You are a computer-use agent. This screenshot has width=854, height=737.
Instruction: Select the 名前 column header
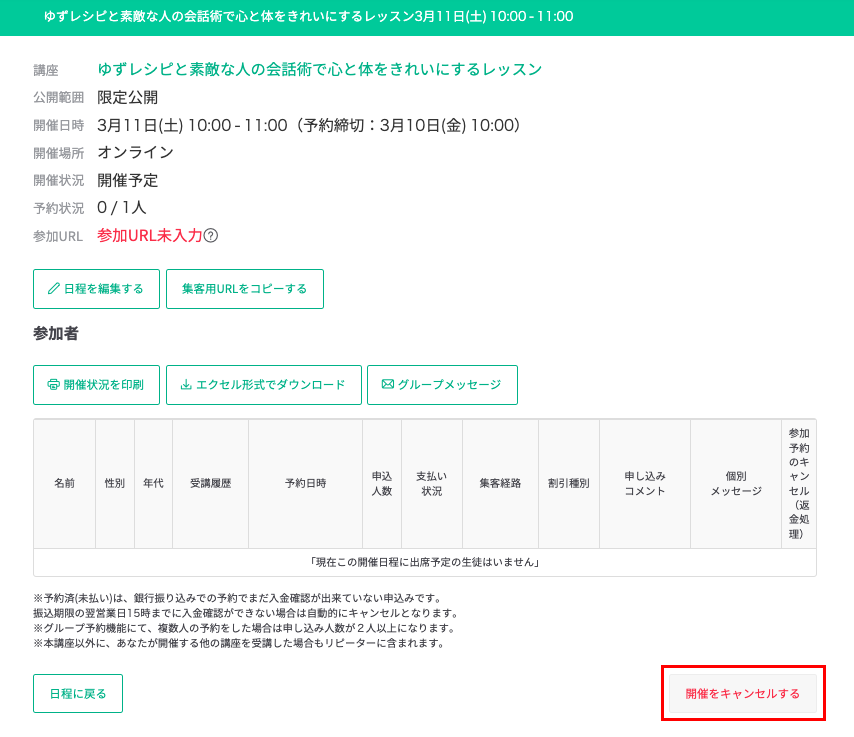click(64, 483)
